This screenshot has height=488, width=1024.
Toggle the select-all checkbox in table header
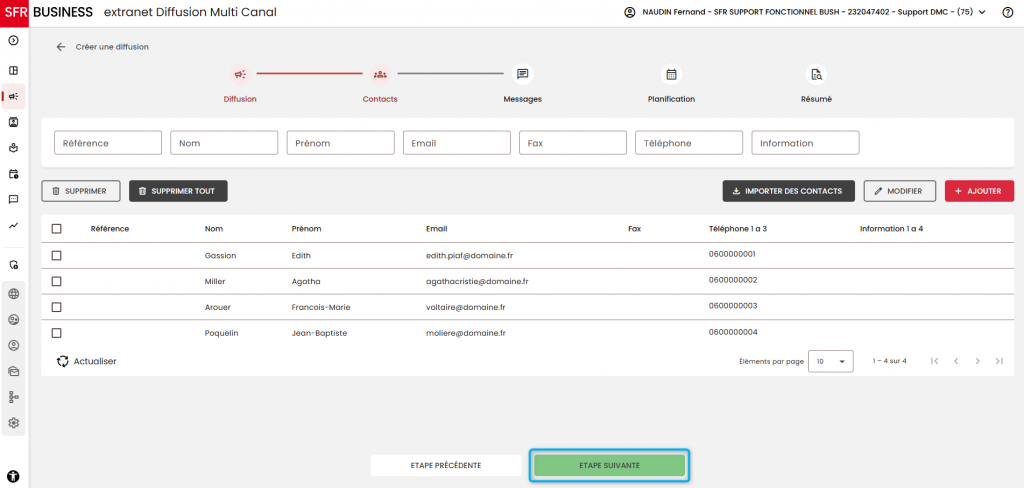(57, 229)
